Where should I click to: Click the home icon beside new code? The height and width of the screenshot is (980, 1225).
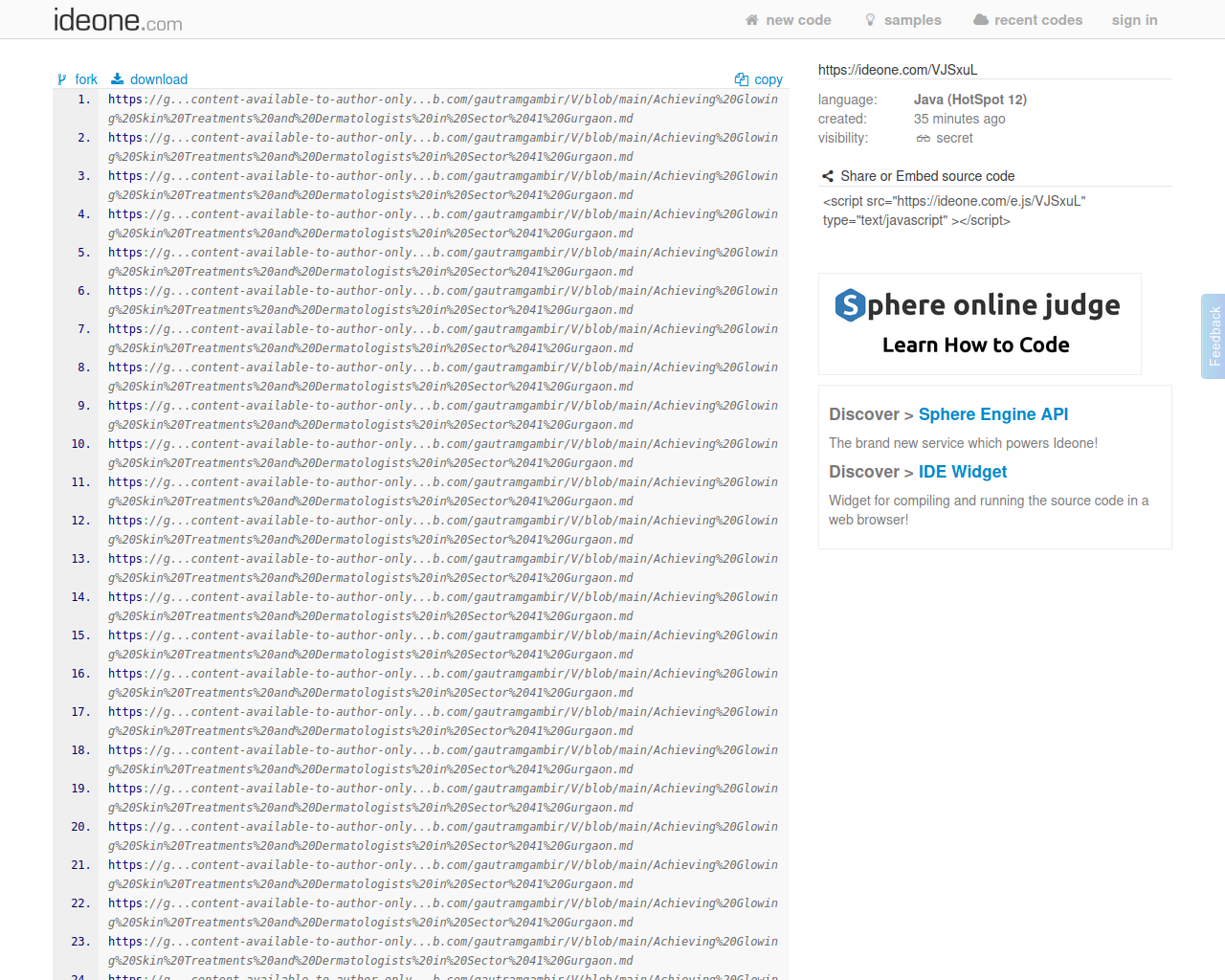[752, 20]
